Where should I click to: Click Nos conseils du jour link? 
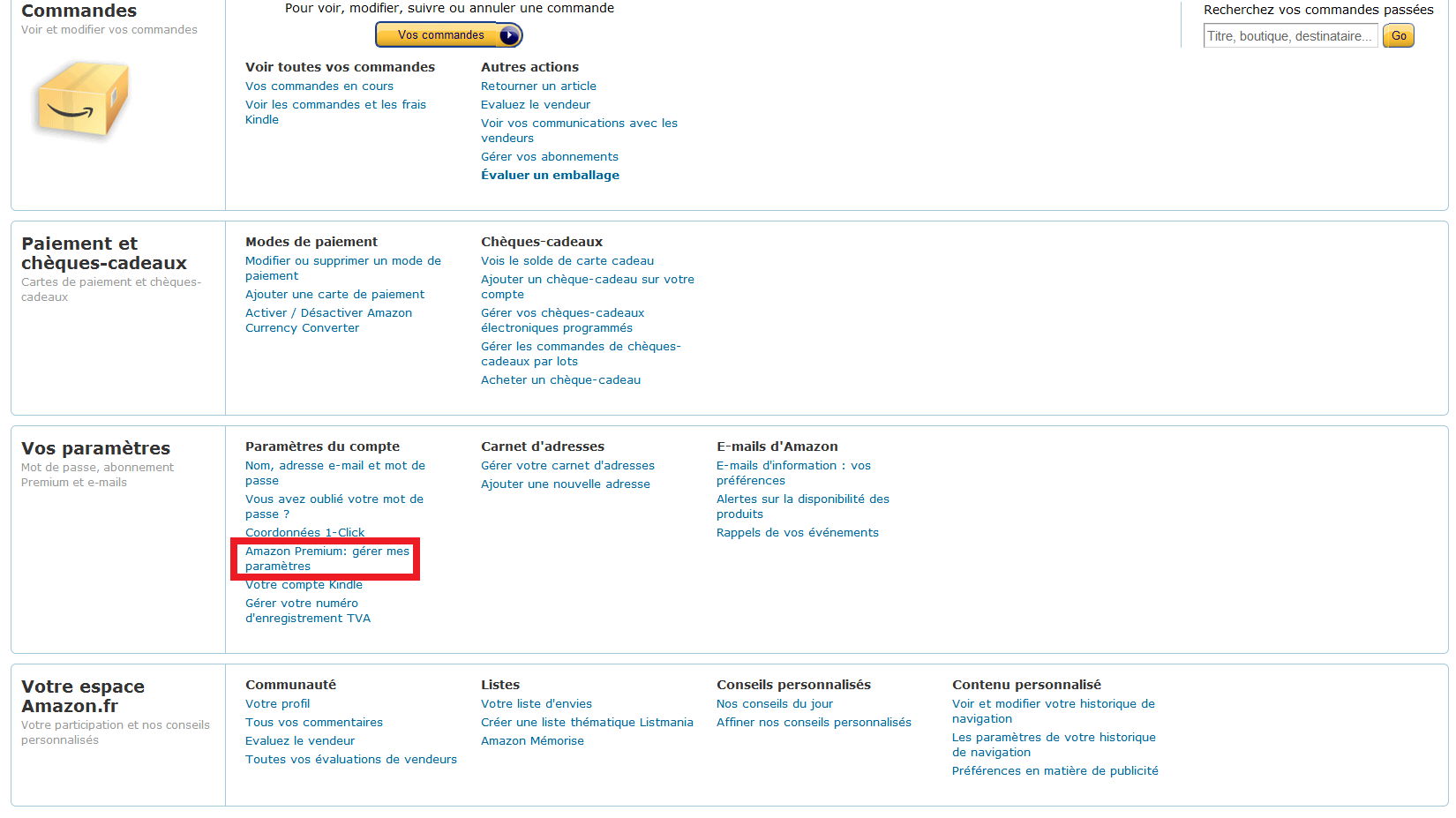[774, 704]
